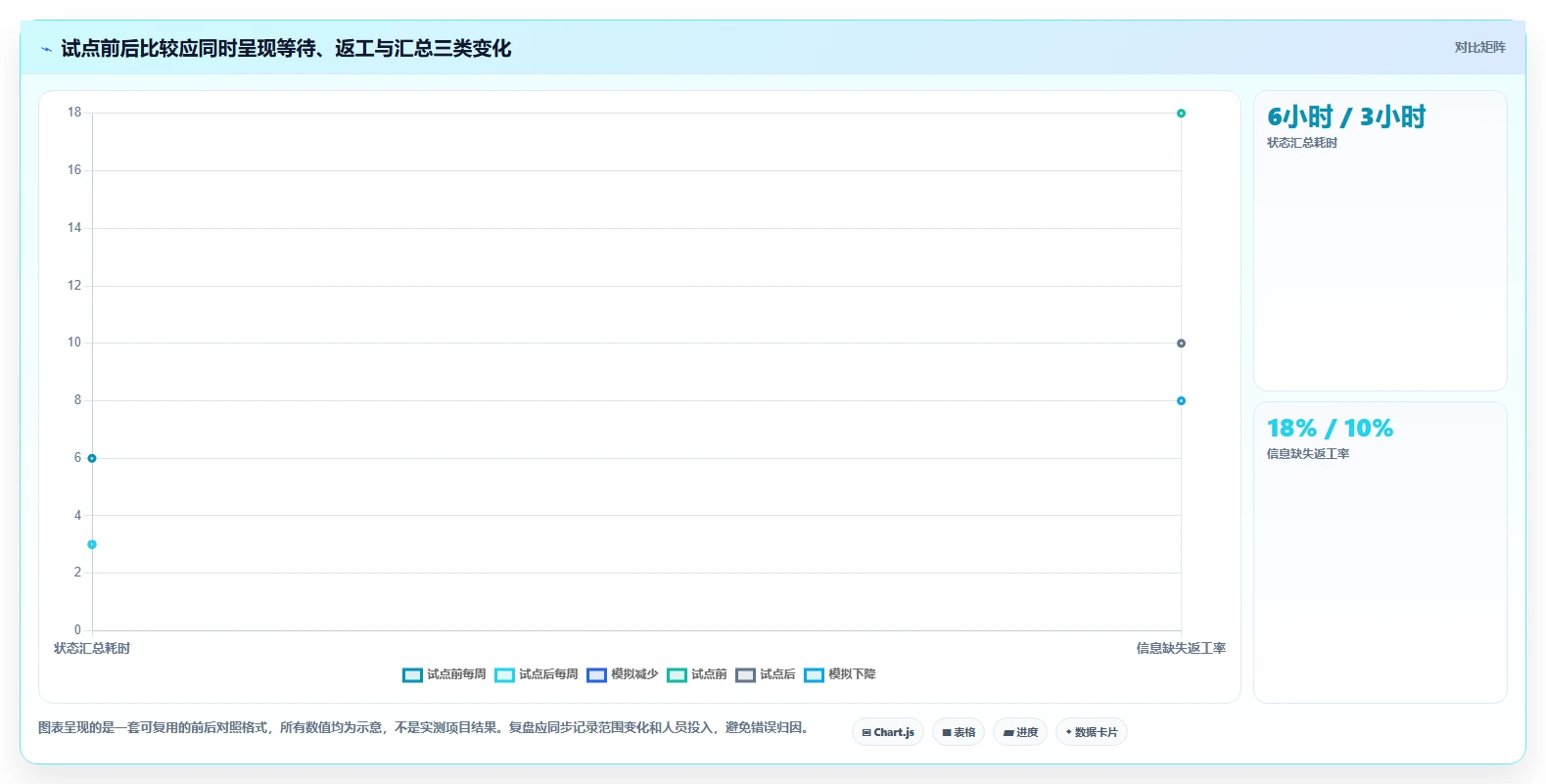Click the y-axis tick label 0
Screen dimensions: 1546x784
(x=77, y=630)
